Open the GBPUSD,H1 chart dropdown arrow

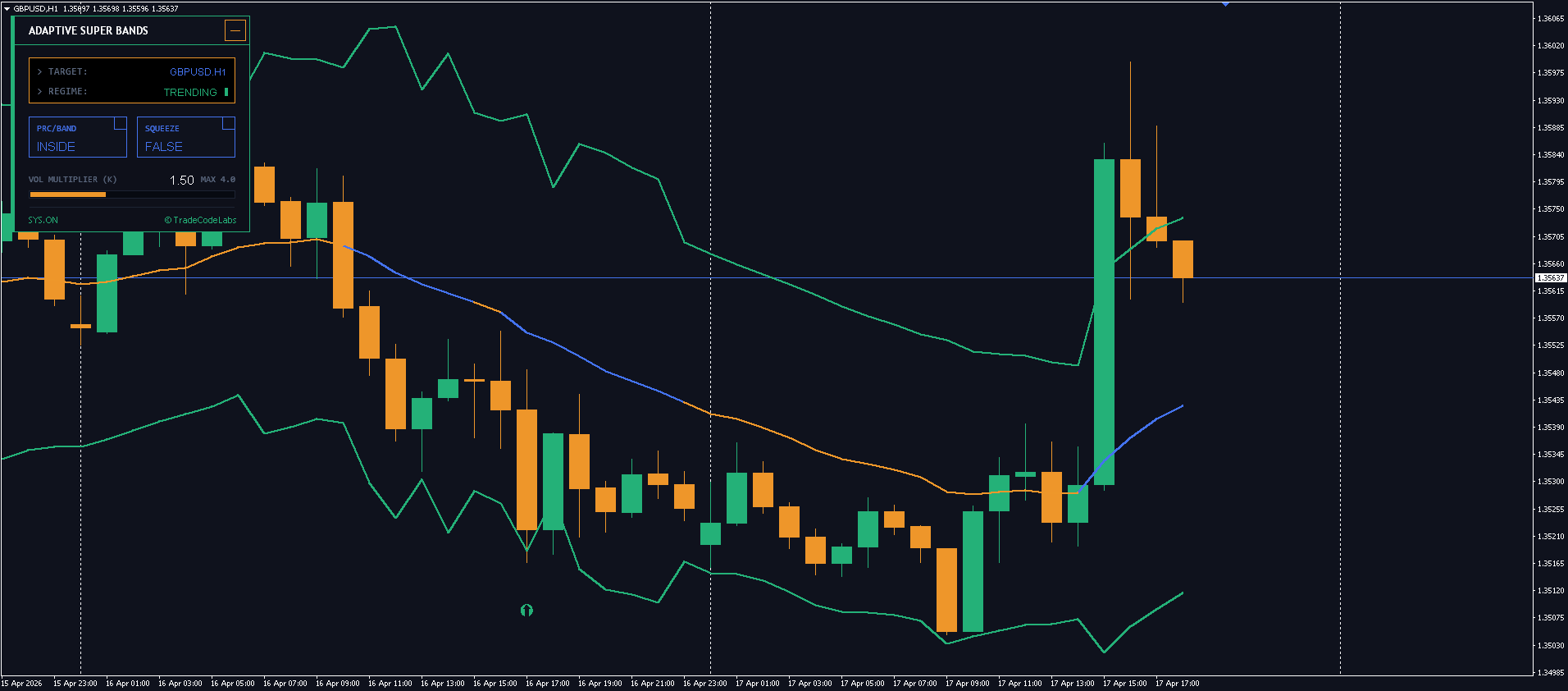[7, 8]
